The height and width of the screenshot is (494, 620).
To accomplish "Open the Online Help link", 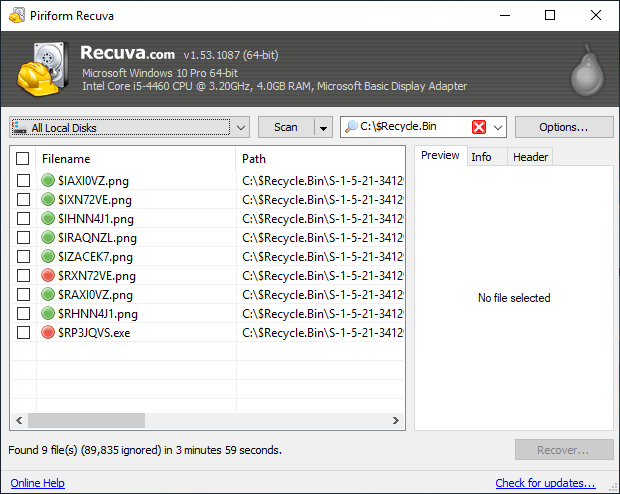I will [38, 483].
